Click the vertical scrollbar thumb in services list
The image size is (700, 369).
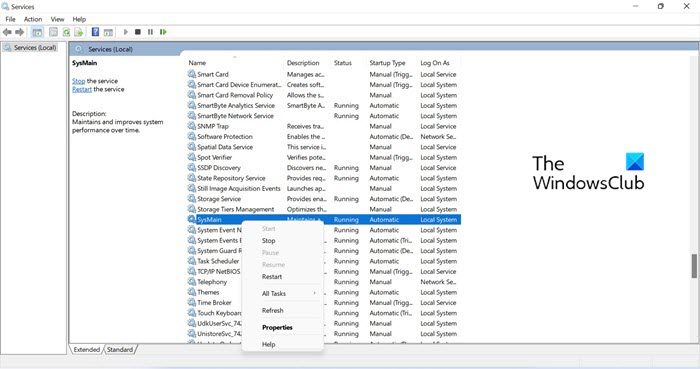[694, 266]
